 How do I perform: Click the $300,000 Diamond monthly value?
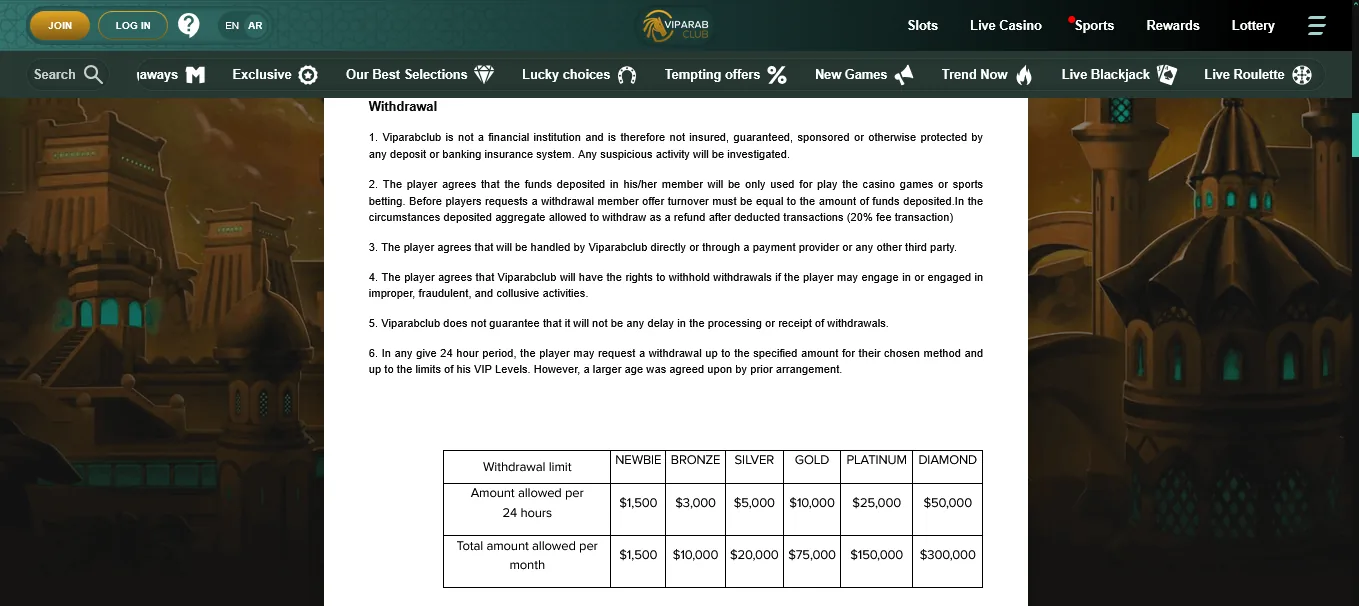tap(947, 555)
